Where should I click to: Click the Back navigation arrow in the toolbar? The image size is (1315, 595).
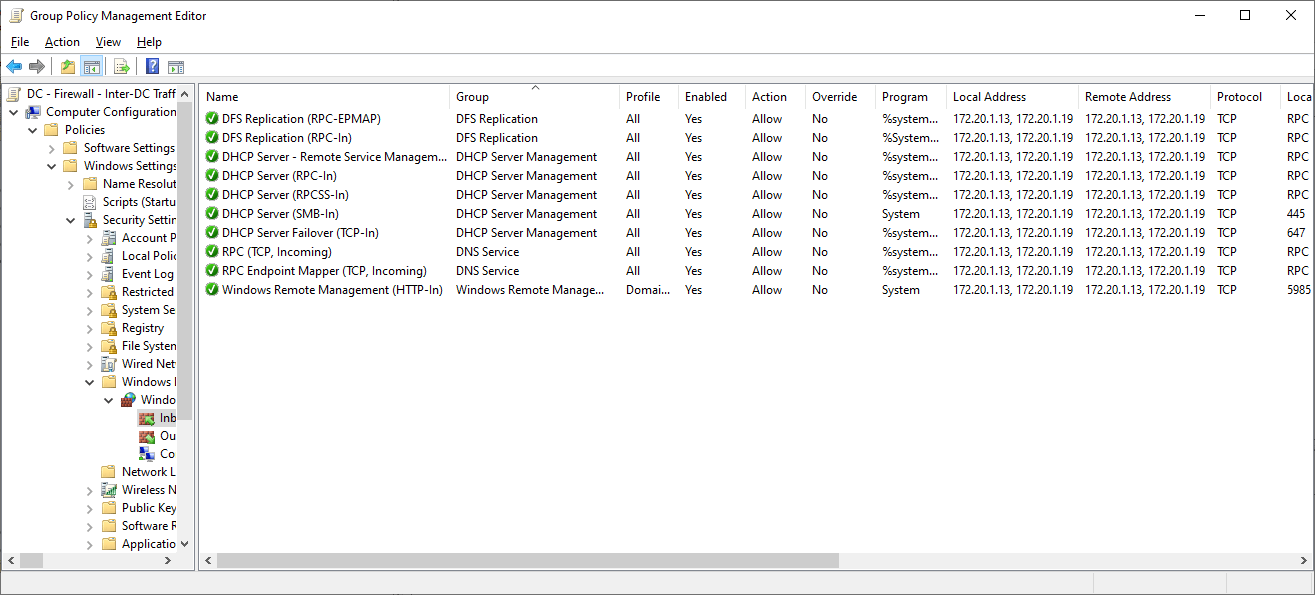13,66
